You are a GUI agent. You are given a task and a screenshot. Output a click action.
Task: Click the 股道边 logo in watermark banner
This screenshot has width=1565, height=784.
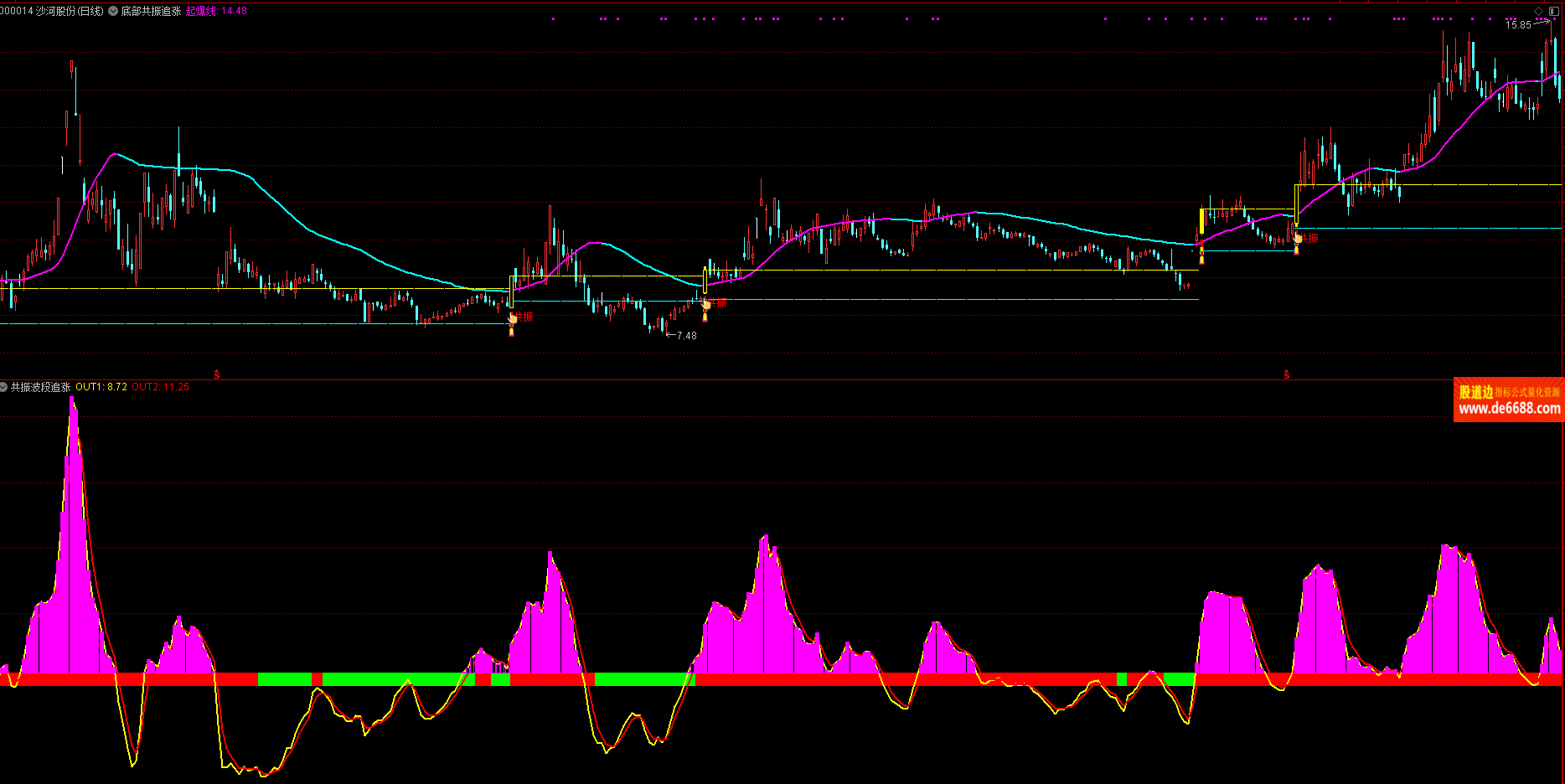pyautogui.click(x=1475, y=391)
